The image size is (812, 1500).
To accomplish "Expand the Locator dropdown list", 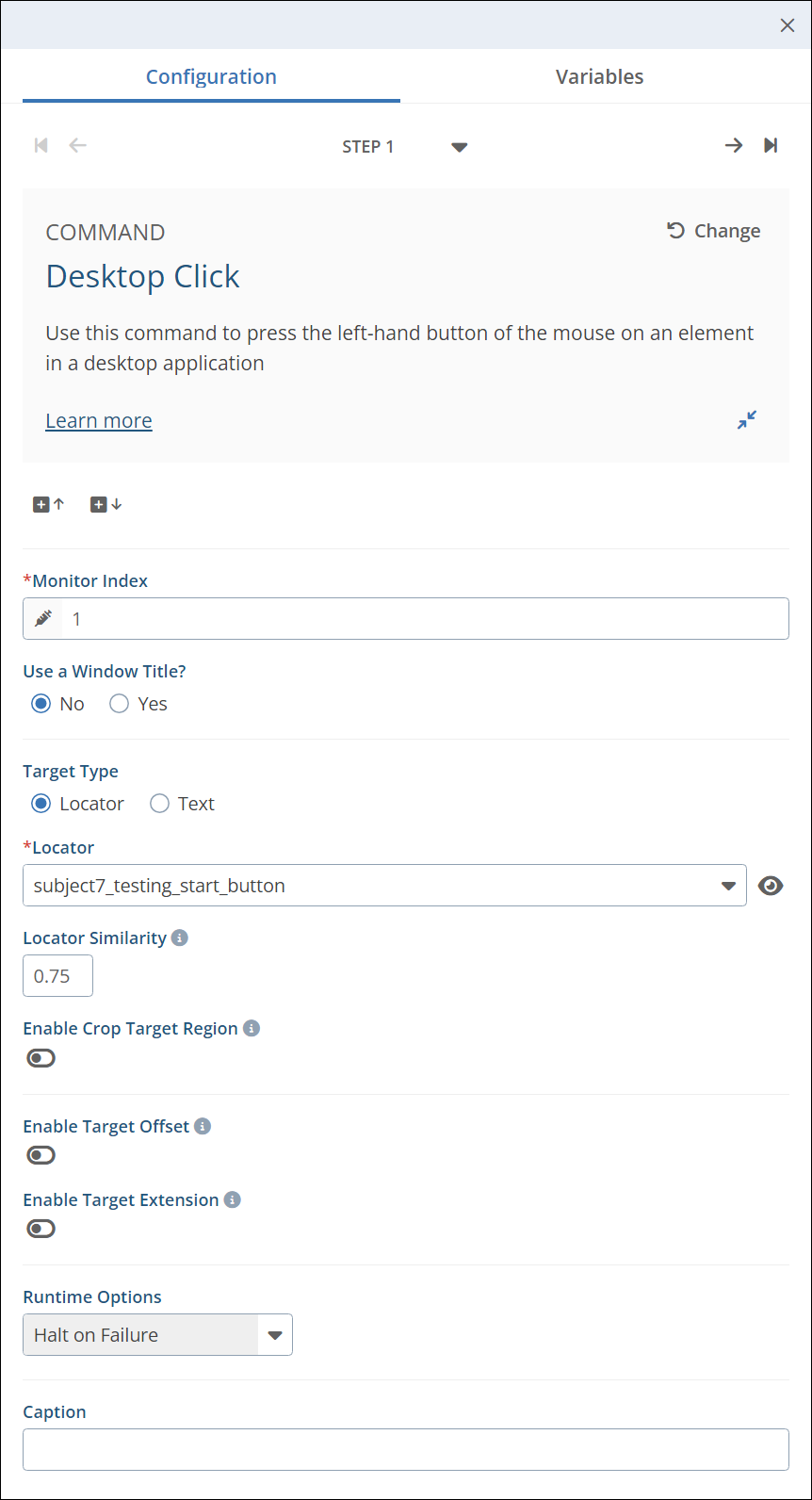I will coord(727,886).
